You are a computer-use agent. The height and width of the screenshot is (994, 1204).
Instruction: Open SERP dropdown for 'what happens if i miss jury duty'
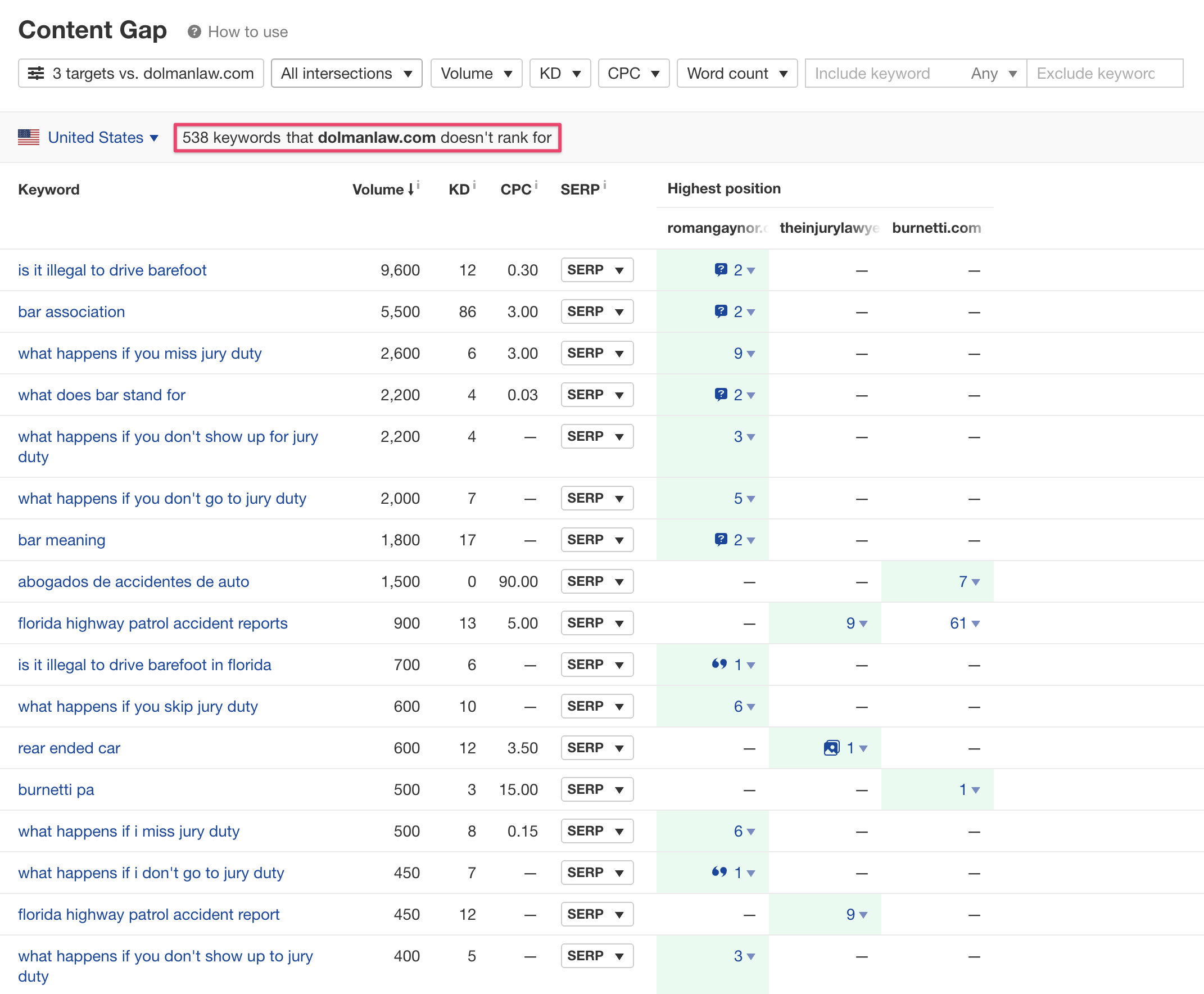(597, 831)
